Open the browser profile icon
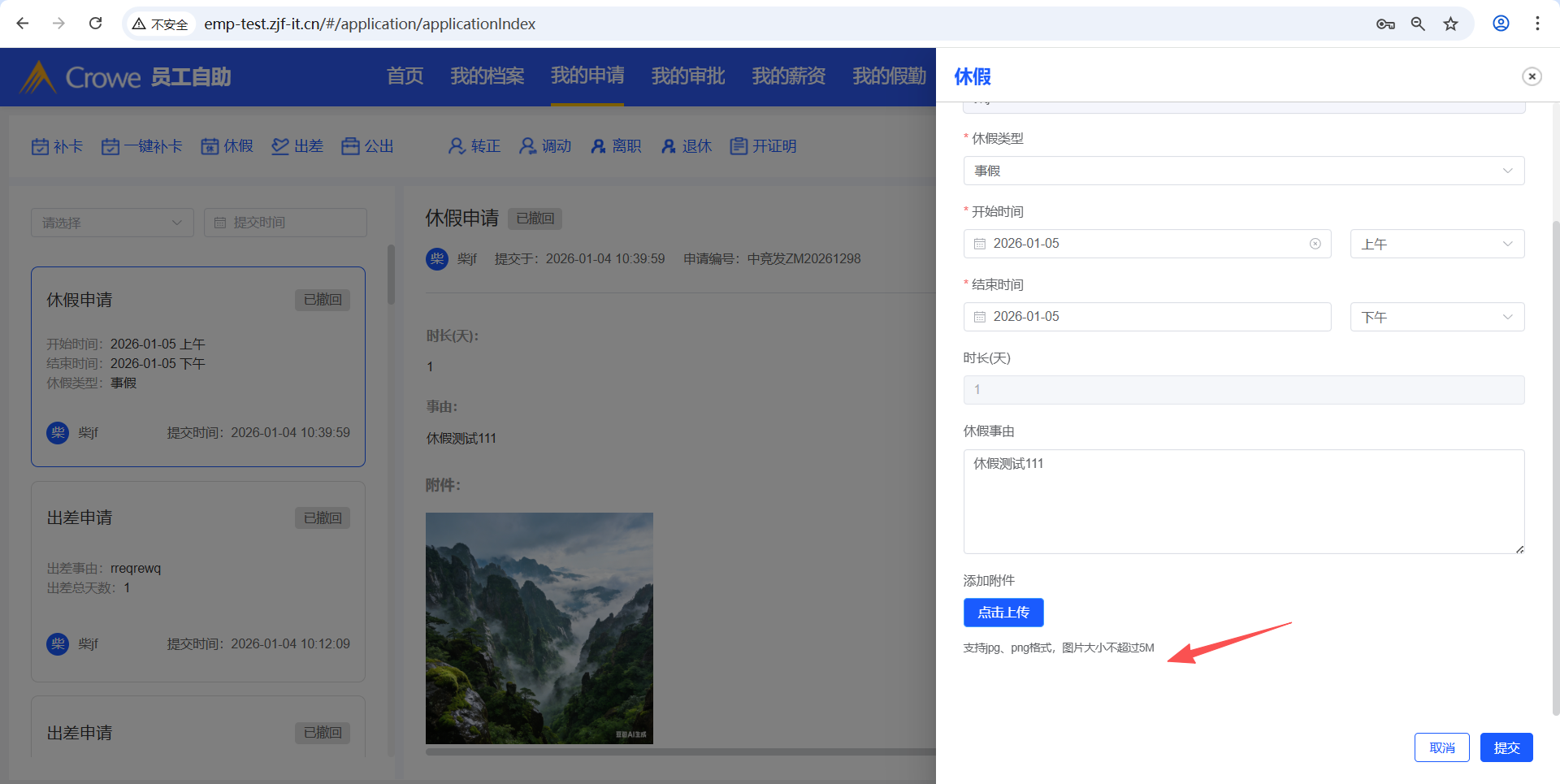The width and height of the screenshot is (1560, 784). [x=1501, y=24]
